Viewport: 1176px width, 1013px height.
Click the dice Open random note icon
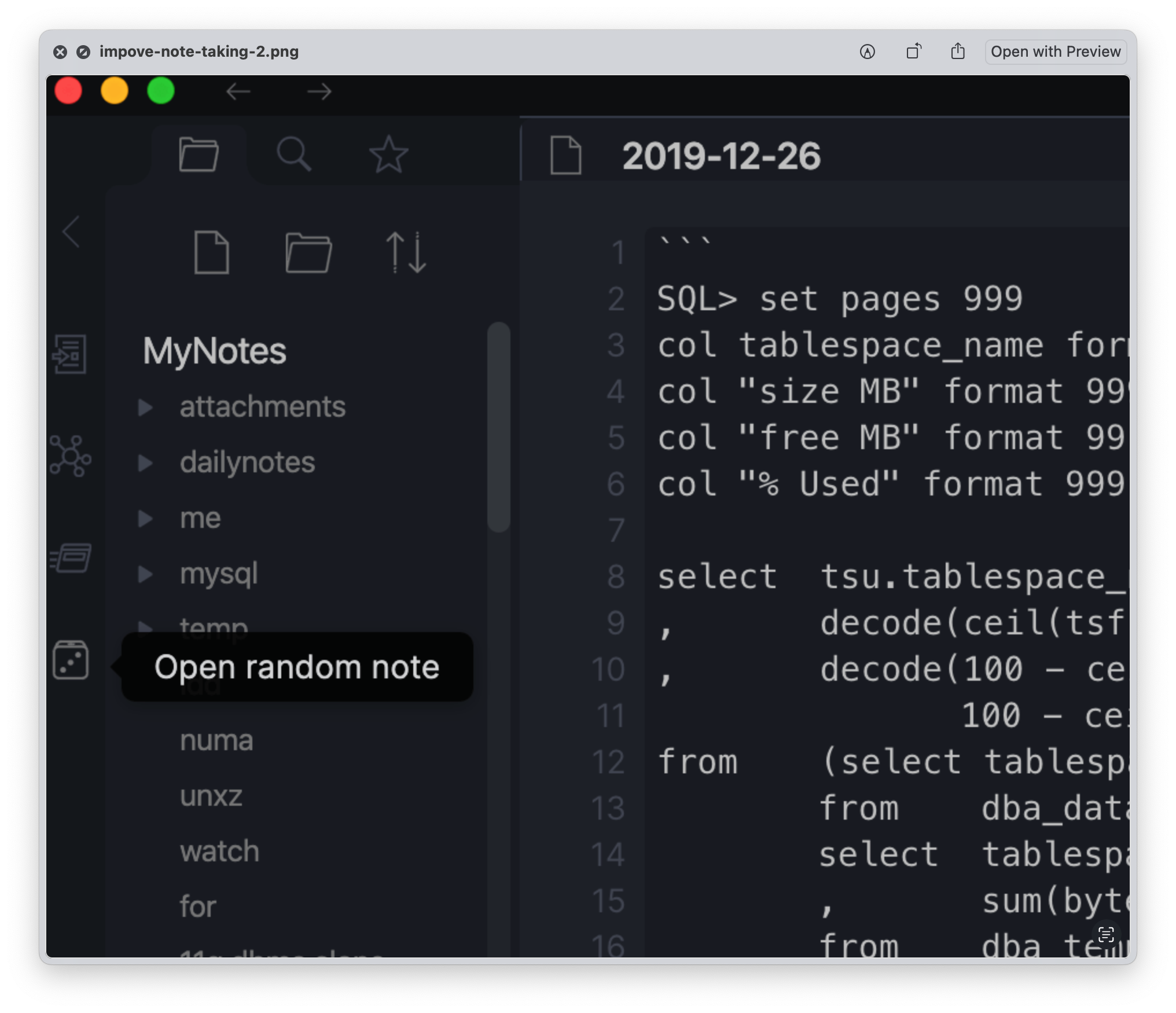[71, 659]
